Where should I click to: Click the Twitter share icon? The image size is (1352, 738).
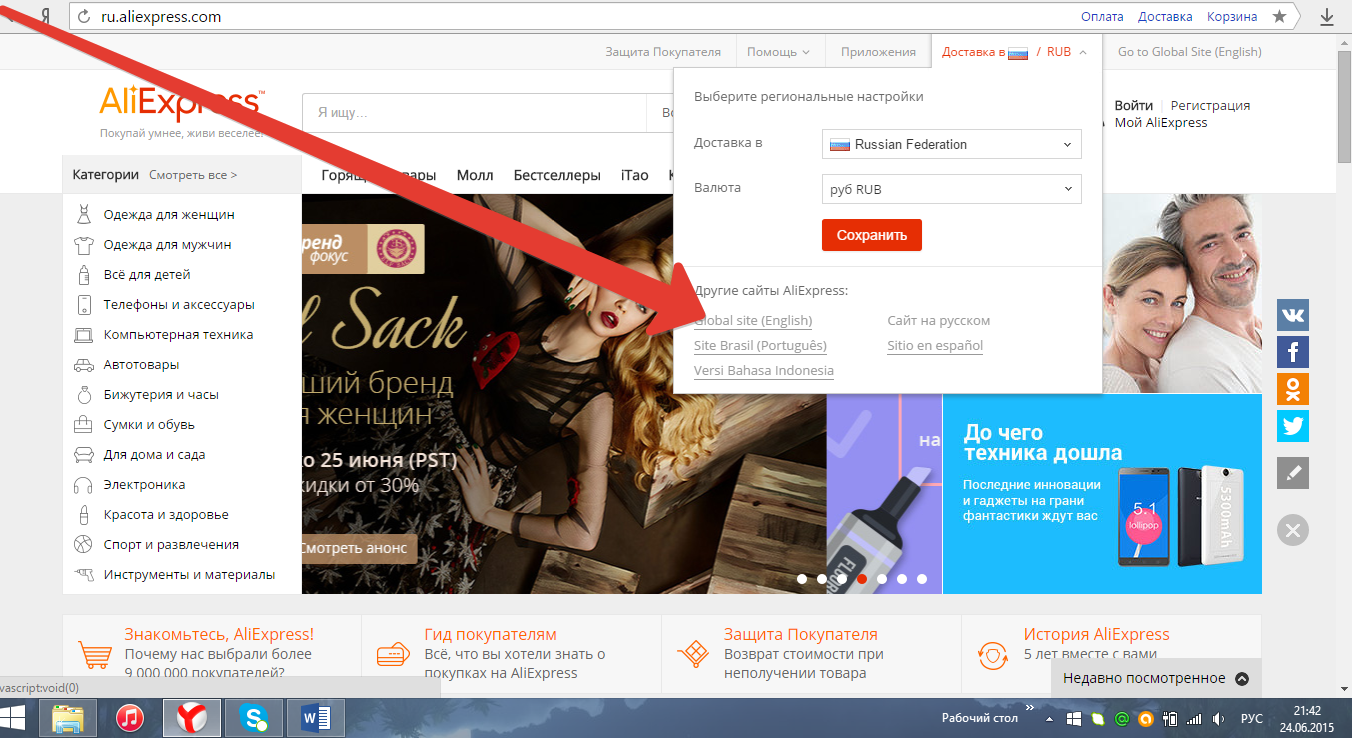1293,426
